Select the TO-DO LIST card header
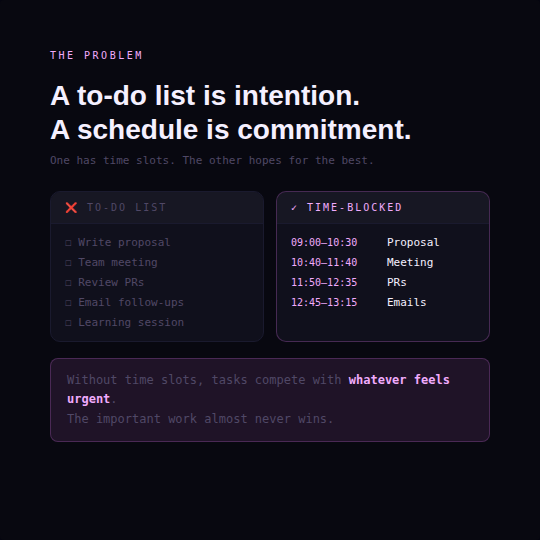The width and height of the screenshot is (540, 540). [x=157, y=208]
